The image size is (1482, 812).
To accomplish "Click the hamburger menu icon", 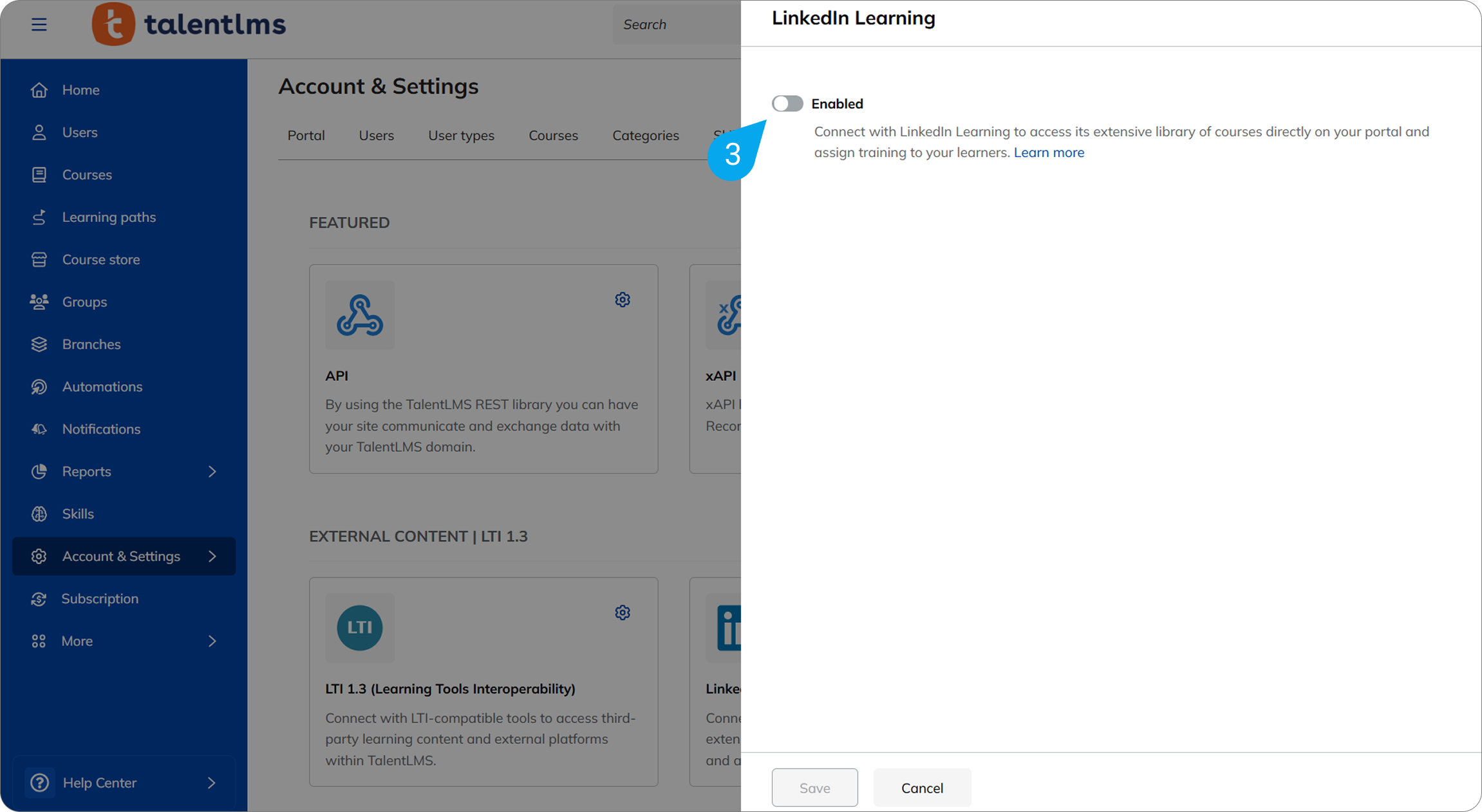I will coord(39,24).
